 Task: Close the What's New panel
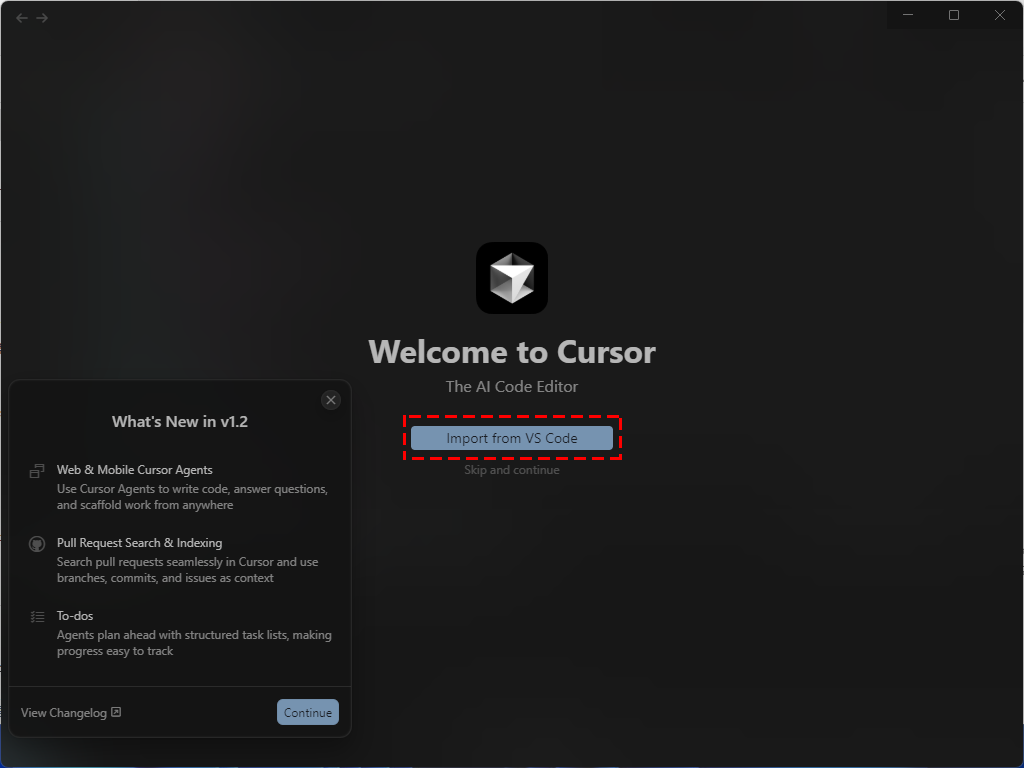coord(331,400)
